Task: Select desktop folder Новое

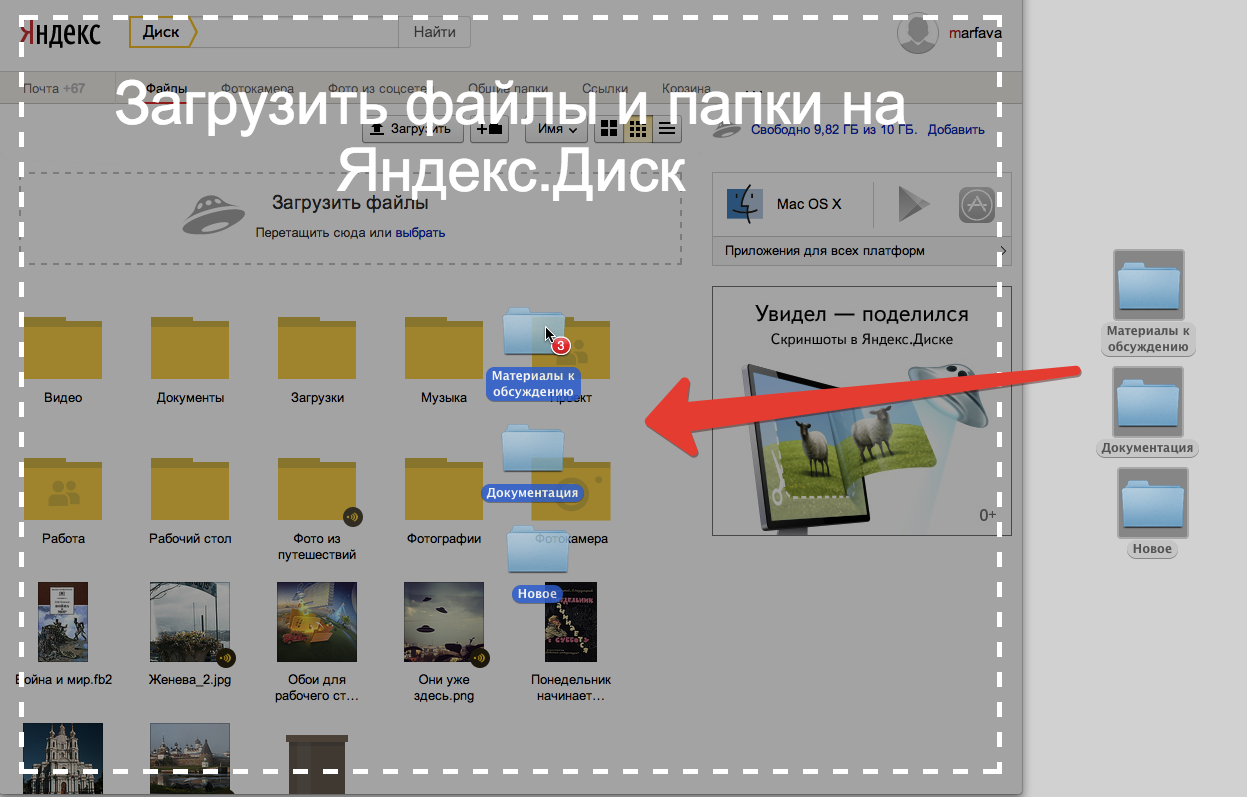Action: (1153, 503)
